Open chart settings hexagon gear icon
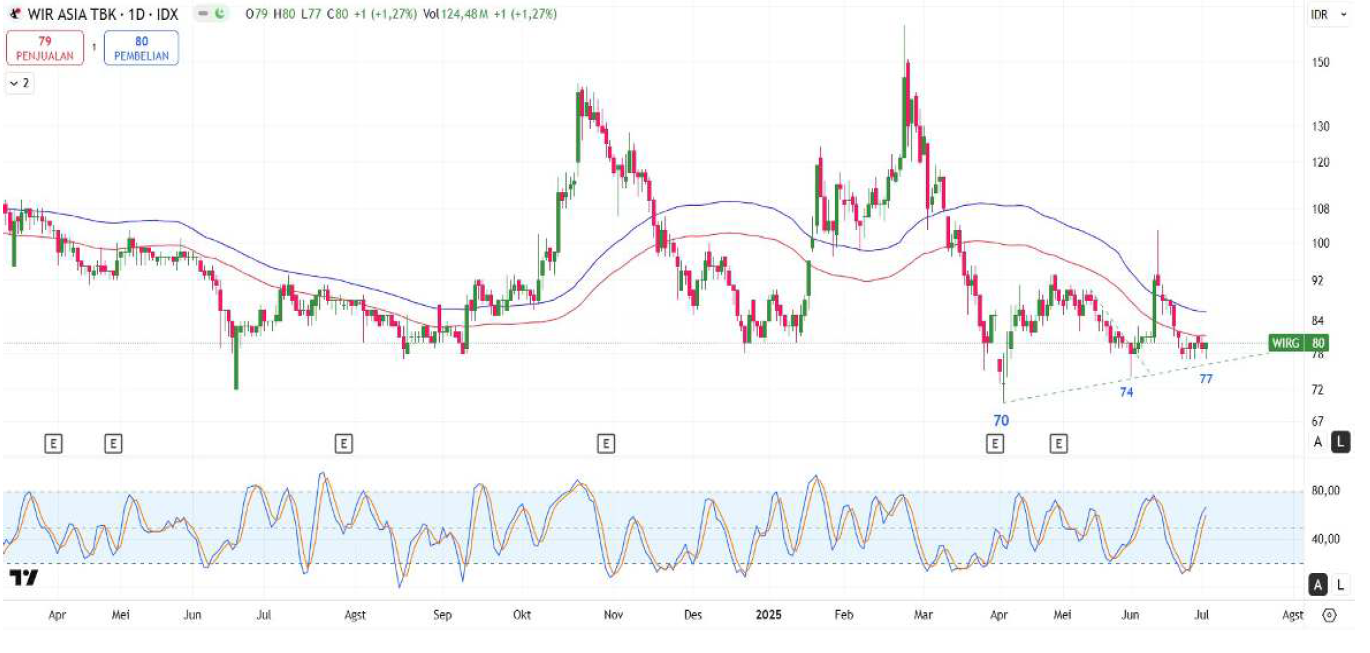This screenshot has width=1370, height=653. coord(1329,615)
